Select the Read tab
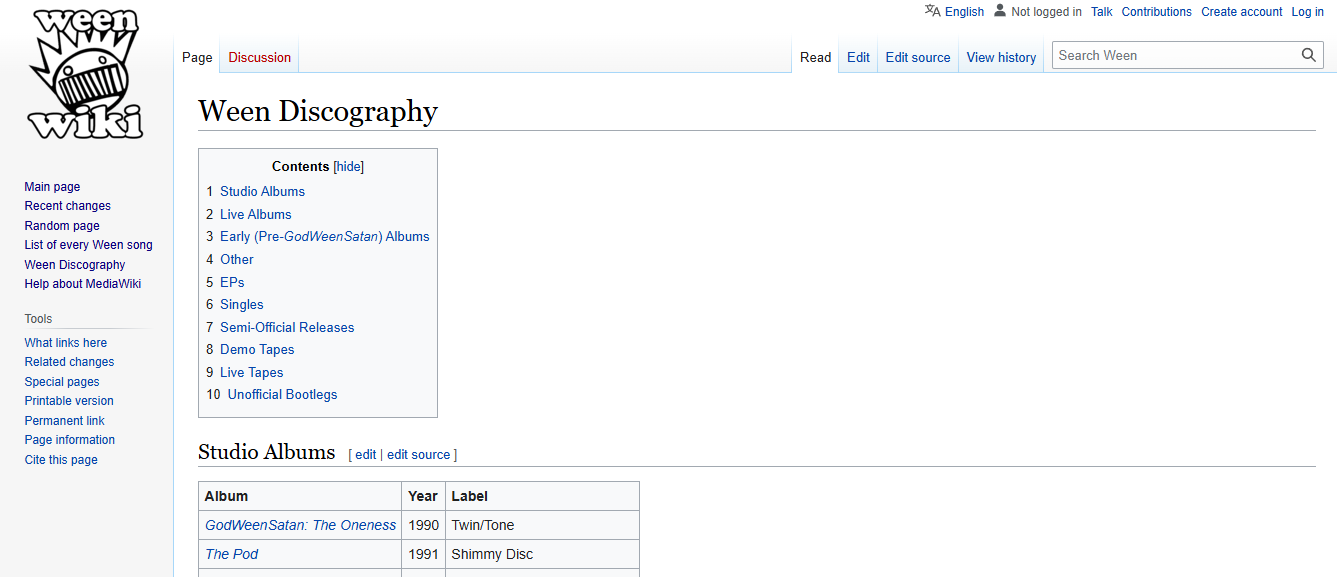 (x=815, y=57)
